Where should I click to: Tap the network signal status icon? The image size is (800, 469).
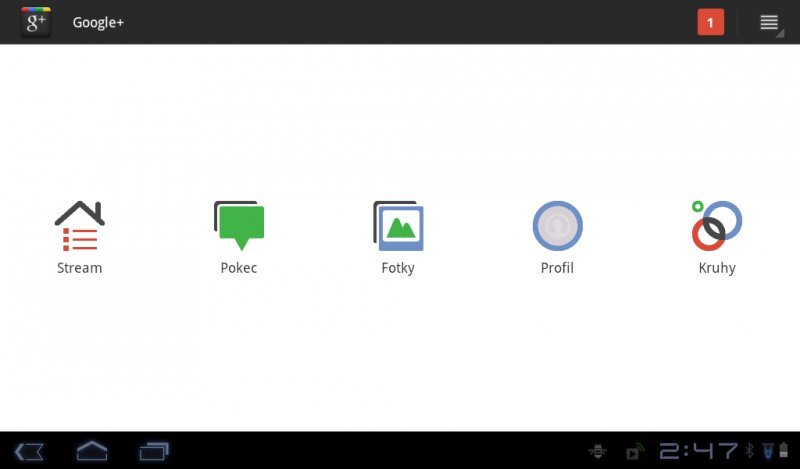click(768, 451)
